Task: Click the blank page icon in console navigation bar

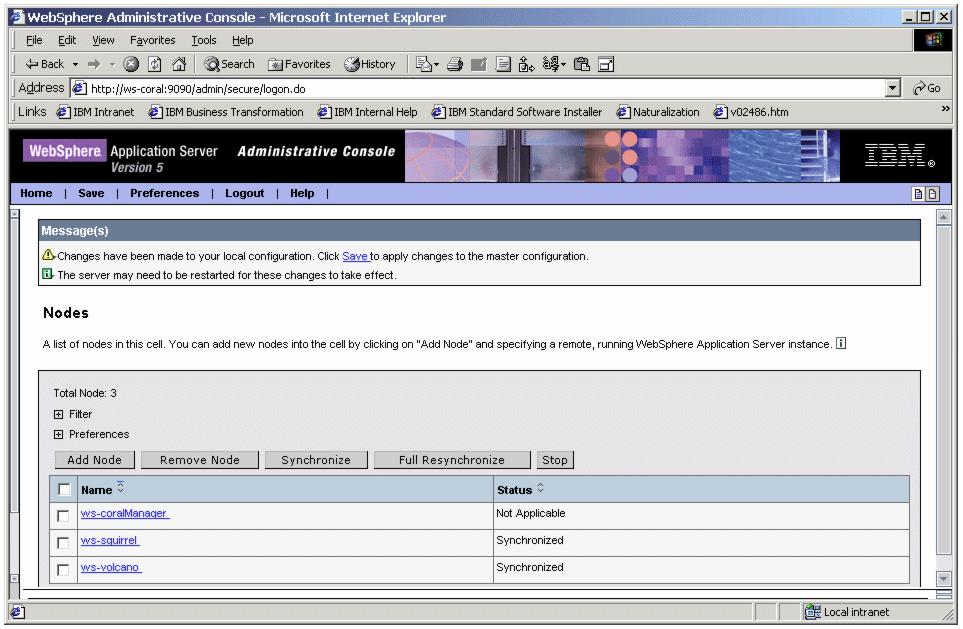Action: coord(932,194)
